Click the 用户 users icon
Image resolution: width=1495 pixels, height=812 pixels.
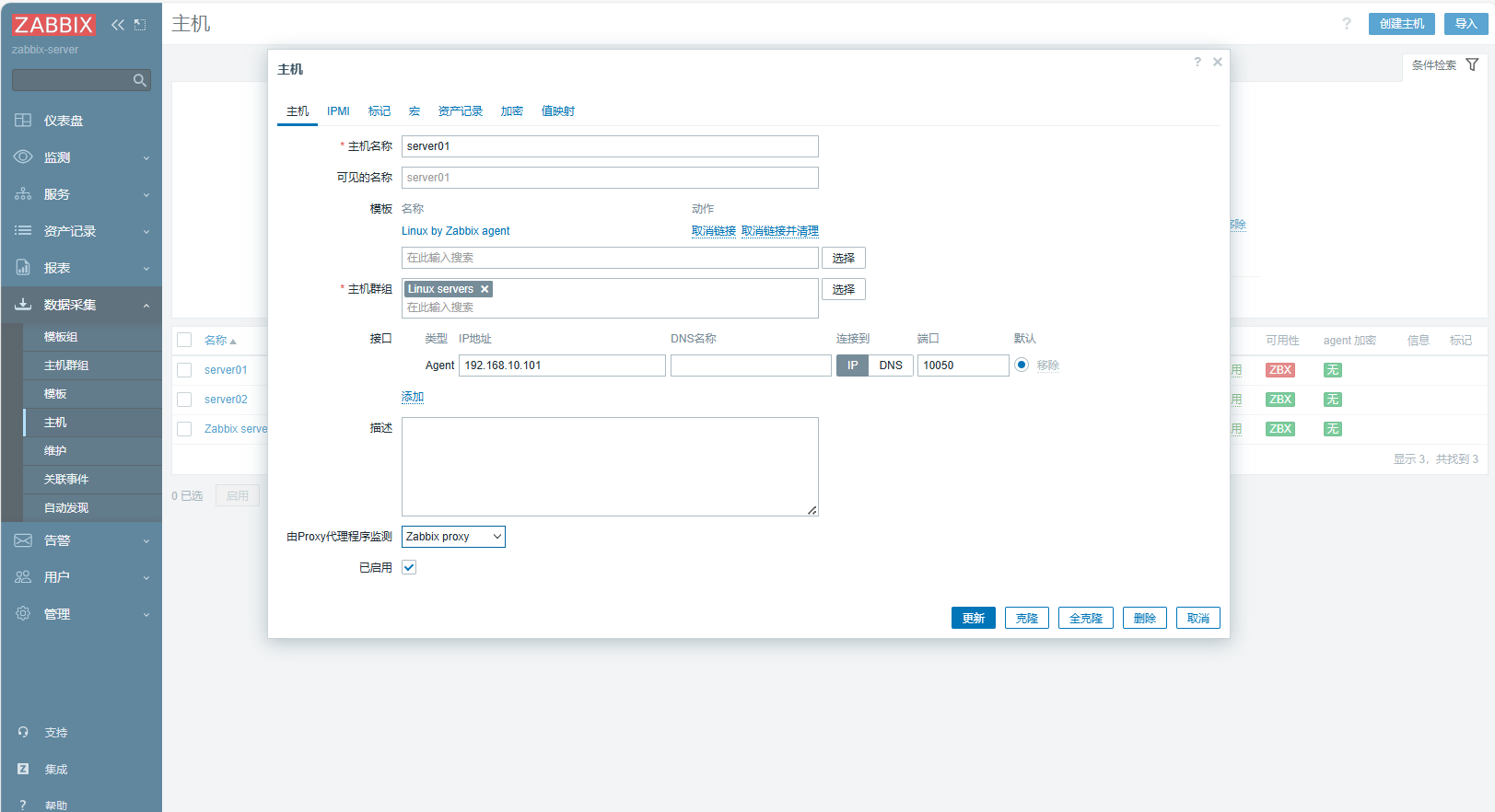[23, 577]
